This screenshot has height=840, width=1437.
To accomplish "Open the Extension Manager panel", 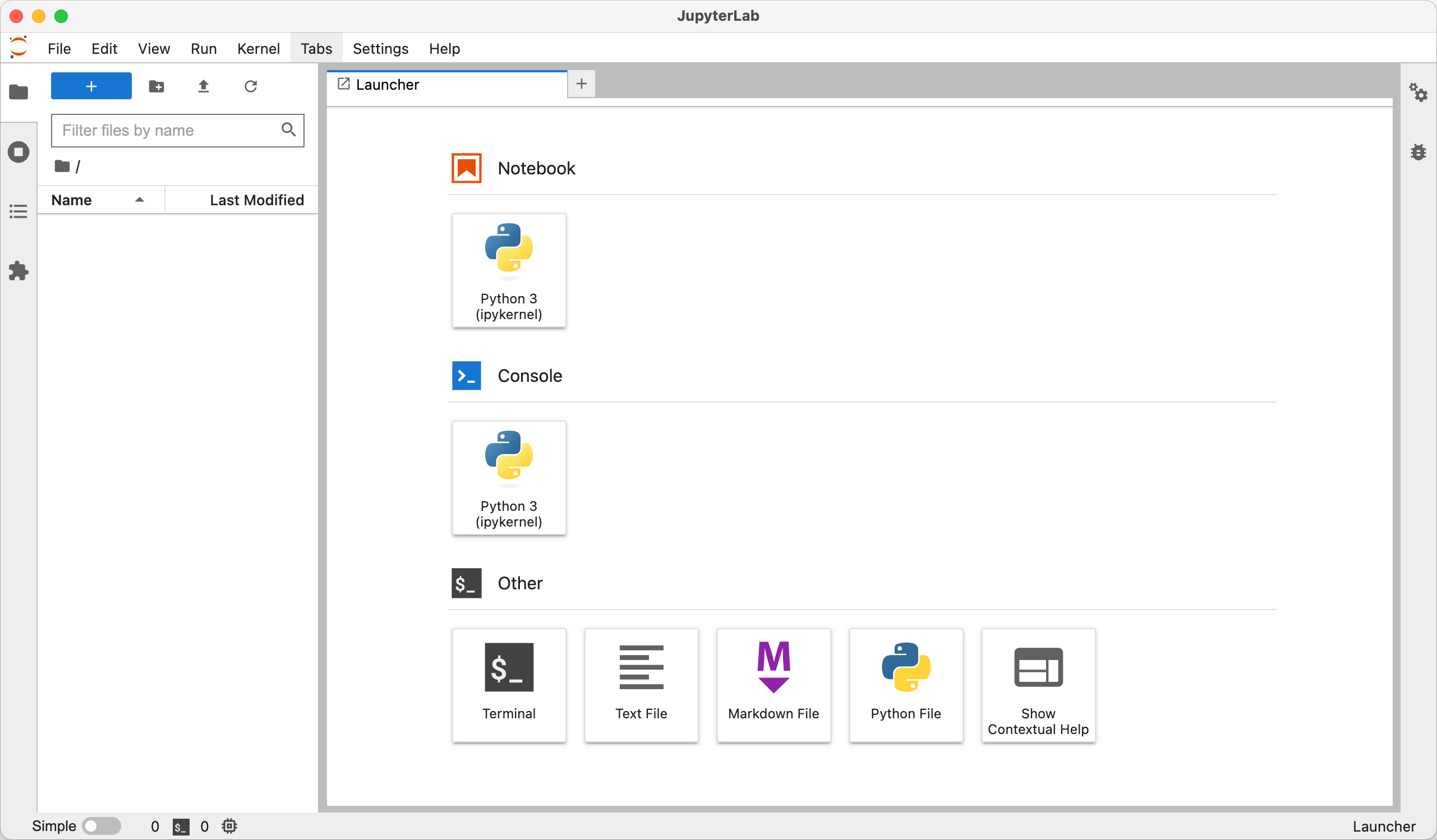I will coord(19,271).
